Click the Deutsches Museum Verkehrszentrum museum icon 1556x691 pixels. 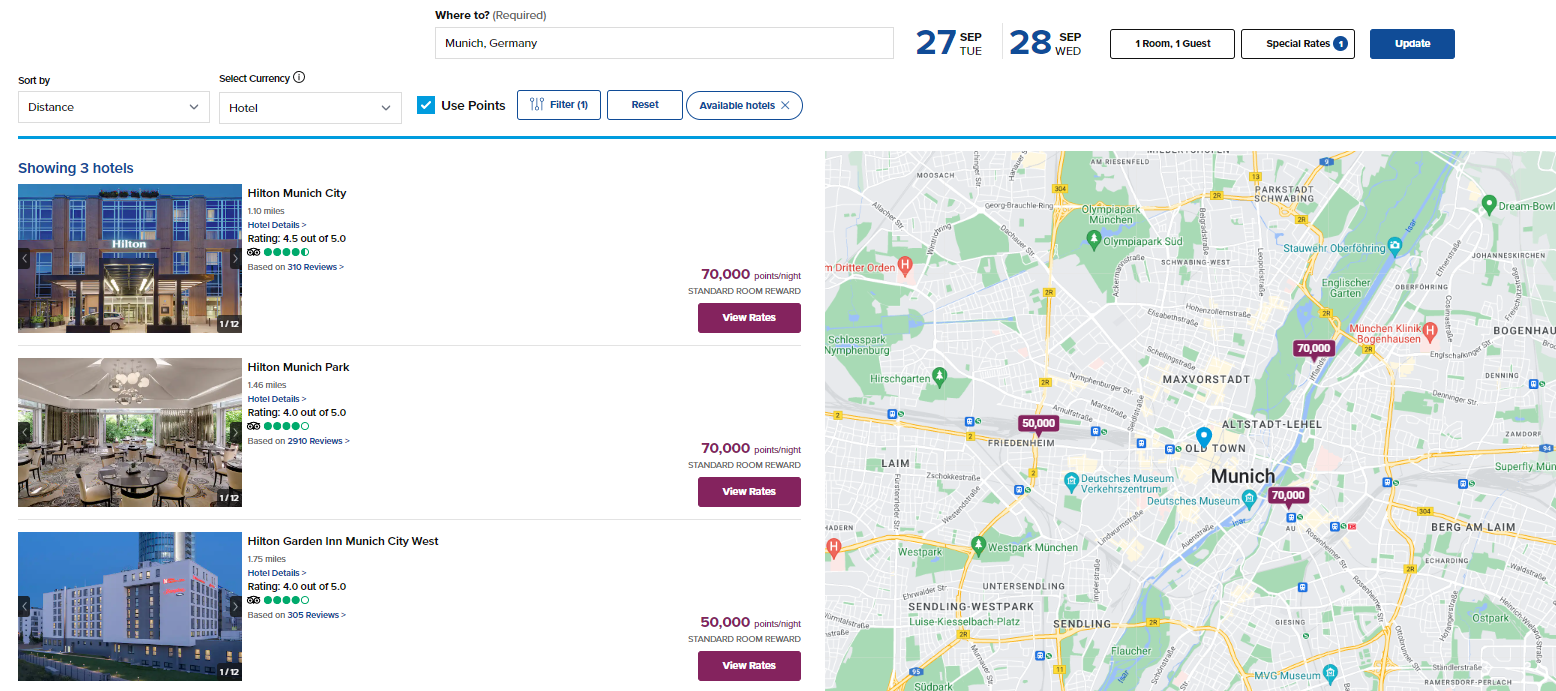coord(1070,479)
